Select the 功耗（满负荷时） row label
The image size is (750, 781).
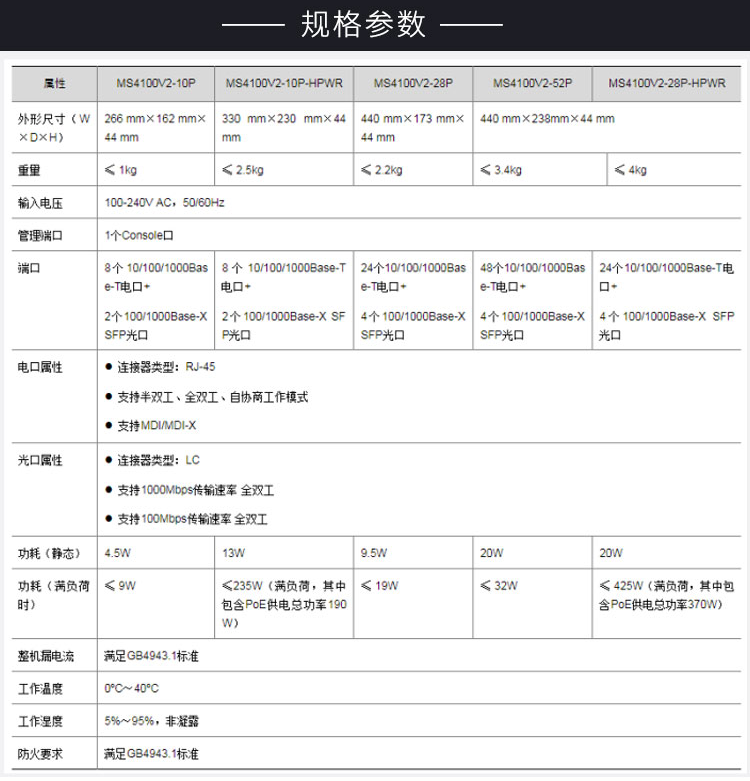pos(54,596)
